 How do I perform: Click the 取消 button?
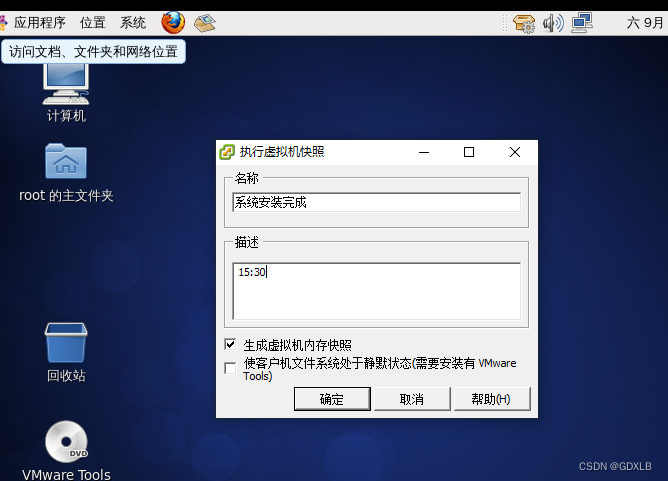412,399
